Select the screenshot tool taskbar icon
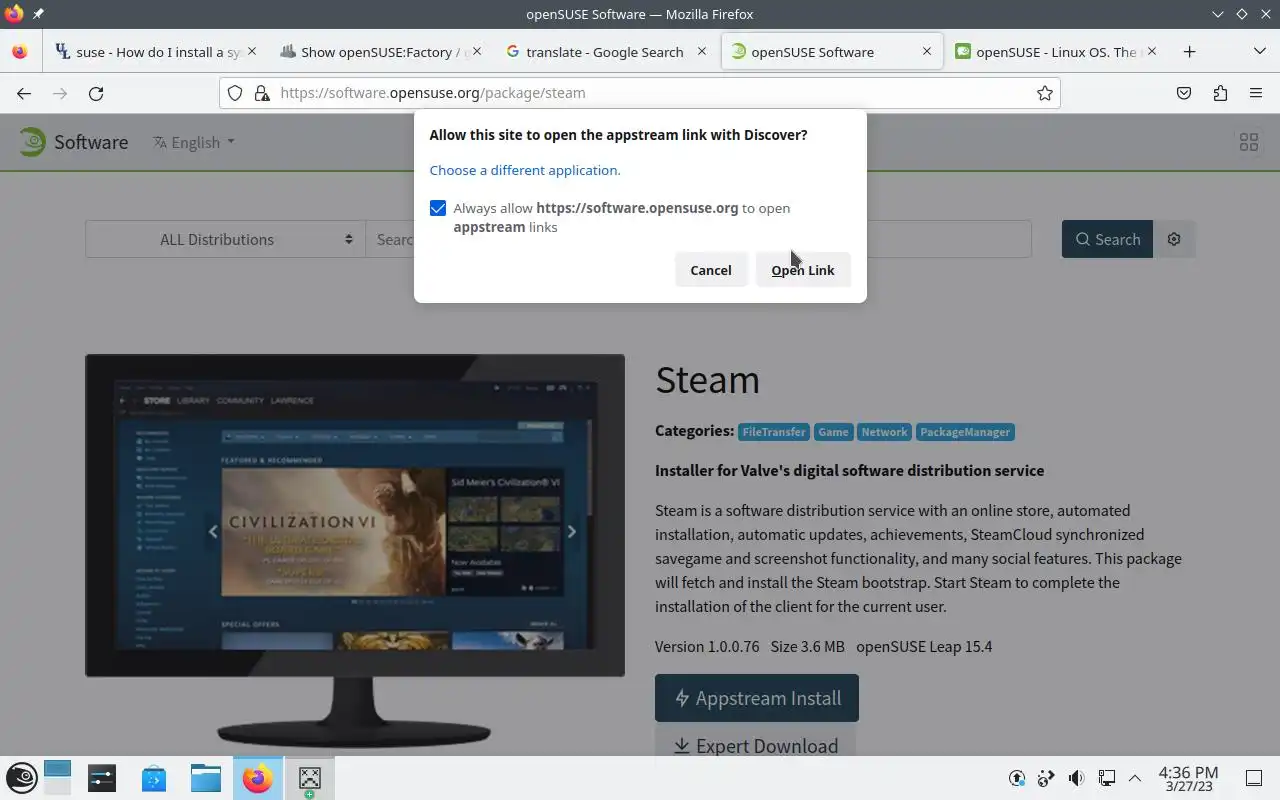The height and width of the screenshot is (800, 1280). tap(310, 778)
